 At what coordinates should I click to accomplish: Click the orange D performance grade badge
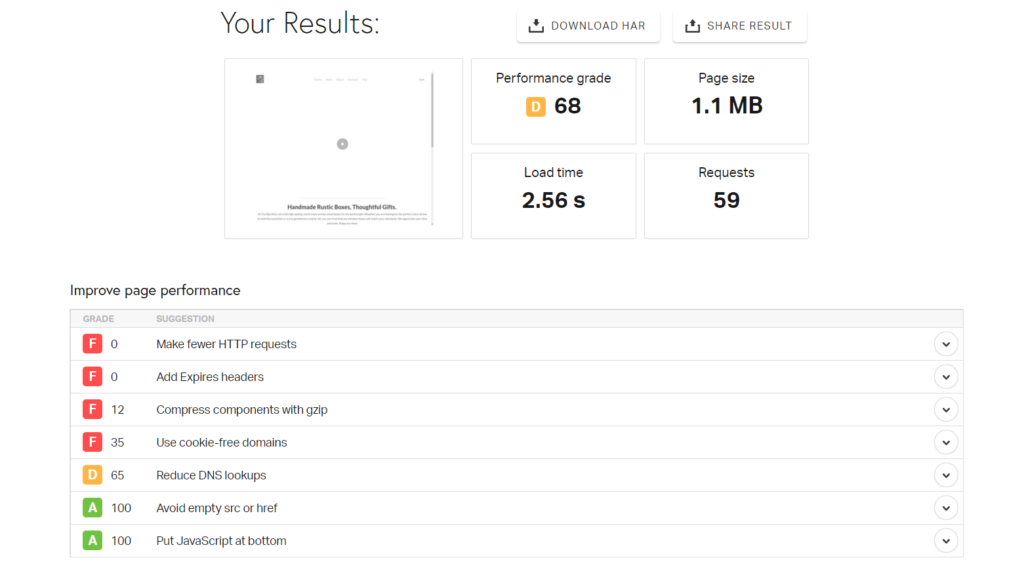pos(536,106)
